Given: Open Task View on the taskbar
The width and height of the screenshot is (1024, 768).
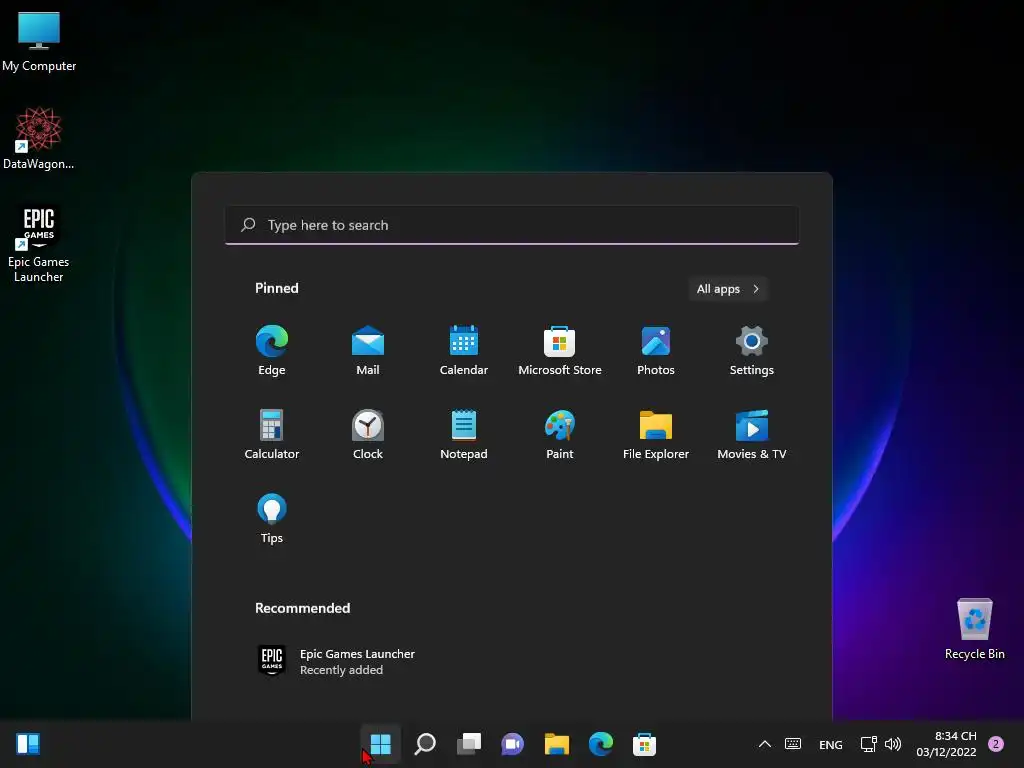Looking at the screenshot, I should pyautogui.click(x=469, y=744).
